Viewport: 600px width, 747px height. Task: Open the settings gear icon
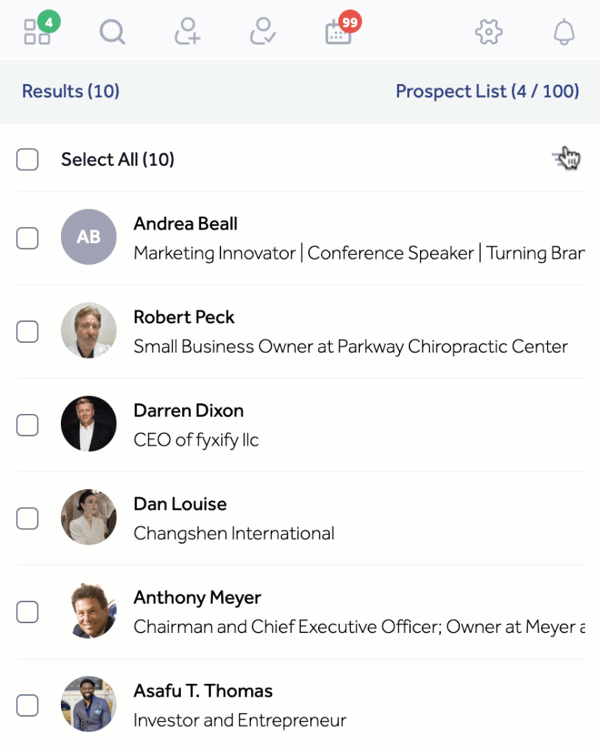pos(488,32)
